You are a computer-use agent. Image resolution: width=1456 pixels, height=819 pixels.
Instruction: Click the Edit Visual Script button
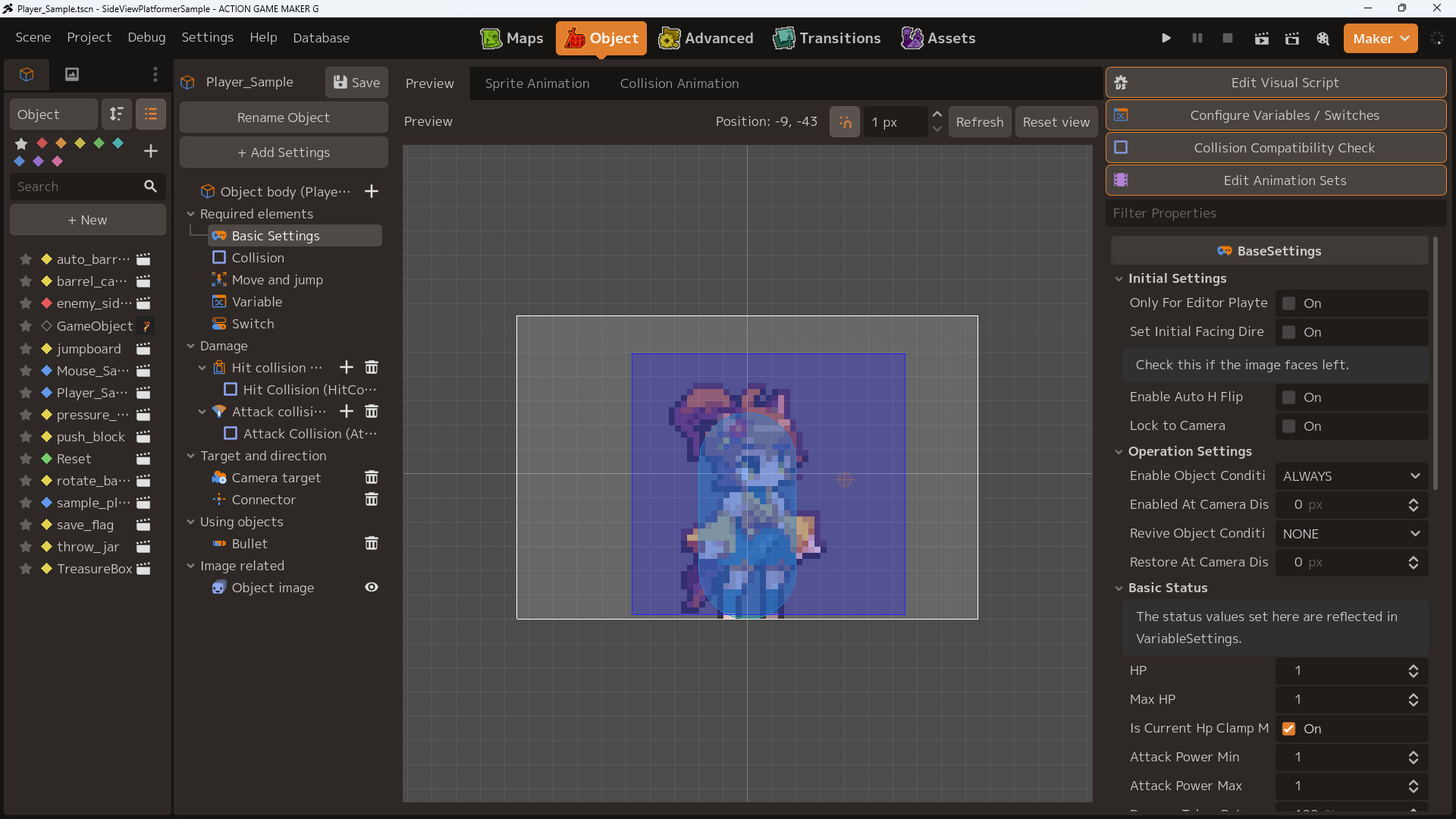pyautogui.click(x=1276, y=83)
